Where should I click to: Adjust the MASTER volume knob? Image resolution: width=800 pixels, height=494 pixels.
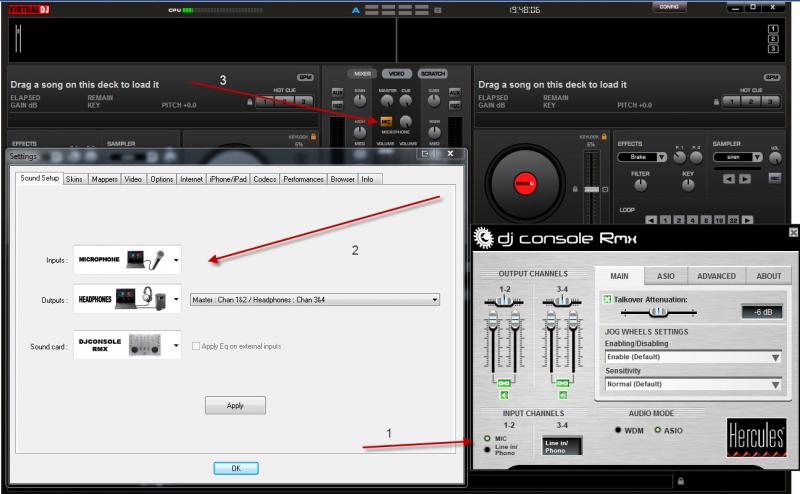pos(387,101)
